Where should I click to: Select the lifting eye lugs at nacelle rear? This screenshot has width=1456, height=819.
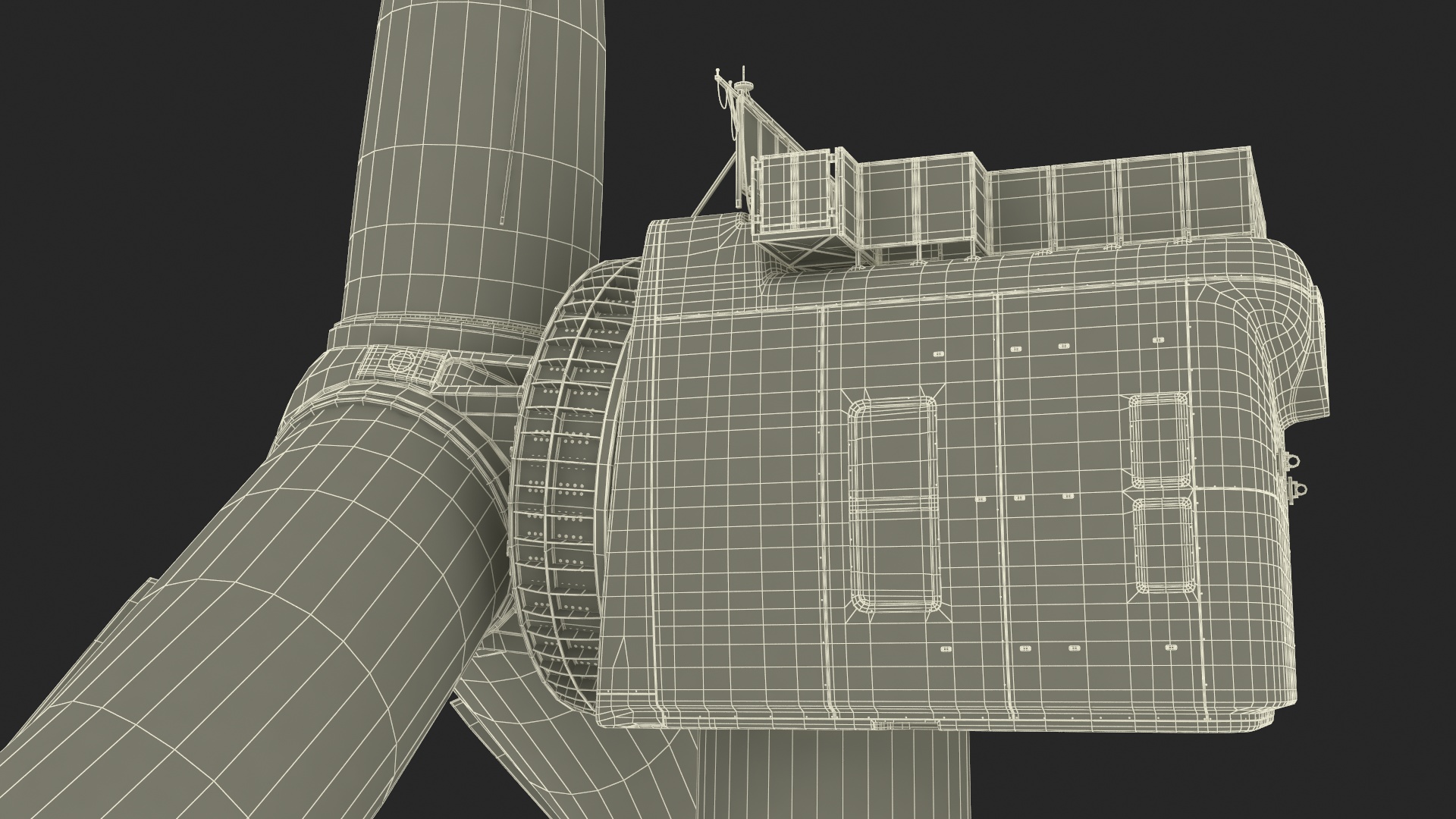tap(1294, 476)
